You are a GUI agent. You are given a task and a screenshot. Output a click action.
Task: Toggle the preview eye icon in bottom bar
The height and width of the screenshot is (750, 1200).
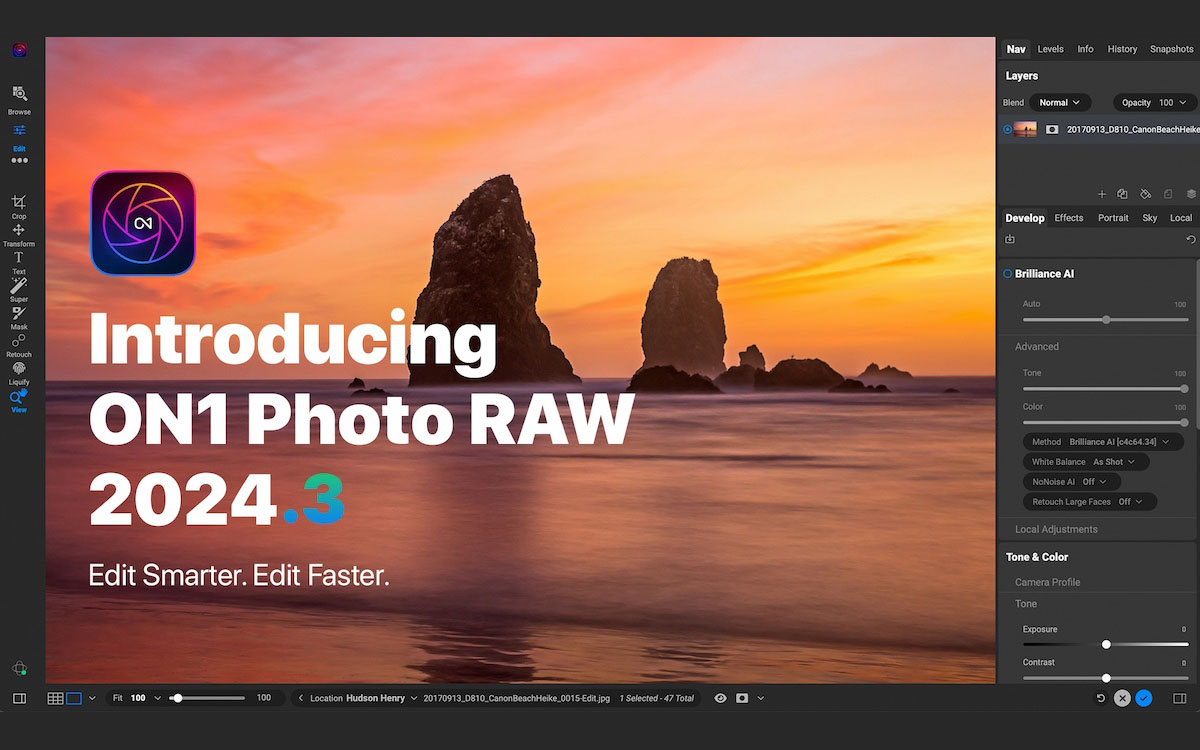(x=720, y=698)
